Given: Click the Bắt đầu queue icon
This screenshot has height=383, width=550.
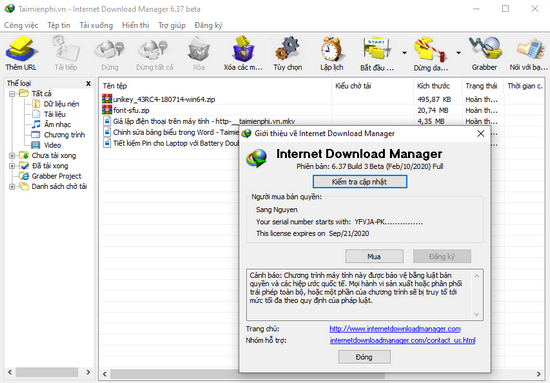Looking at the screenshot, I should [377, 49].
